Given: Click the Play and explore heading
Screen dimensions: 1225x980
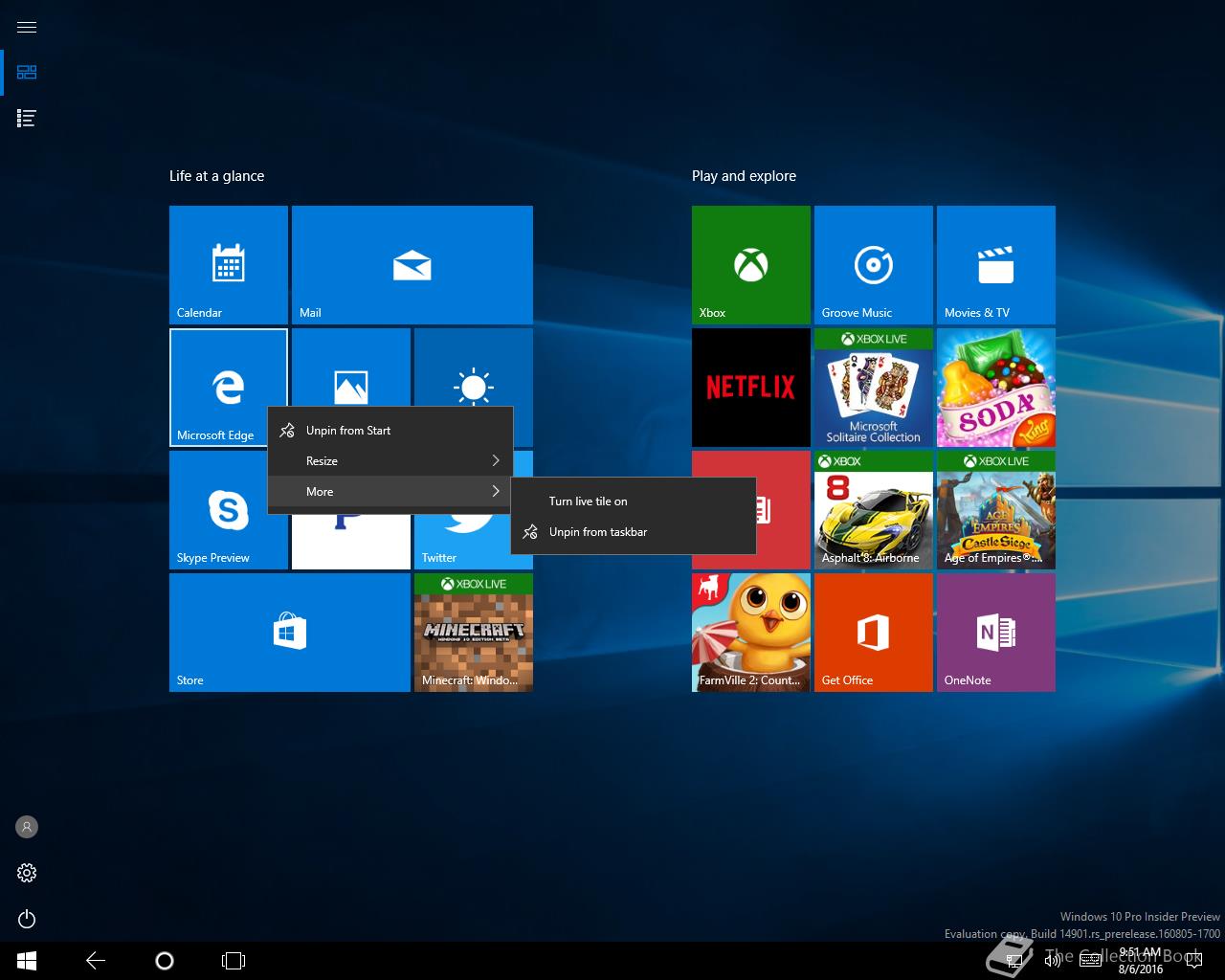Looking at the screenshot, I should coord(745,176).
